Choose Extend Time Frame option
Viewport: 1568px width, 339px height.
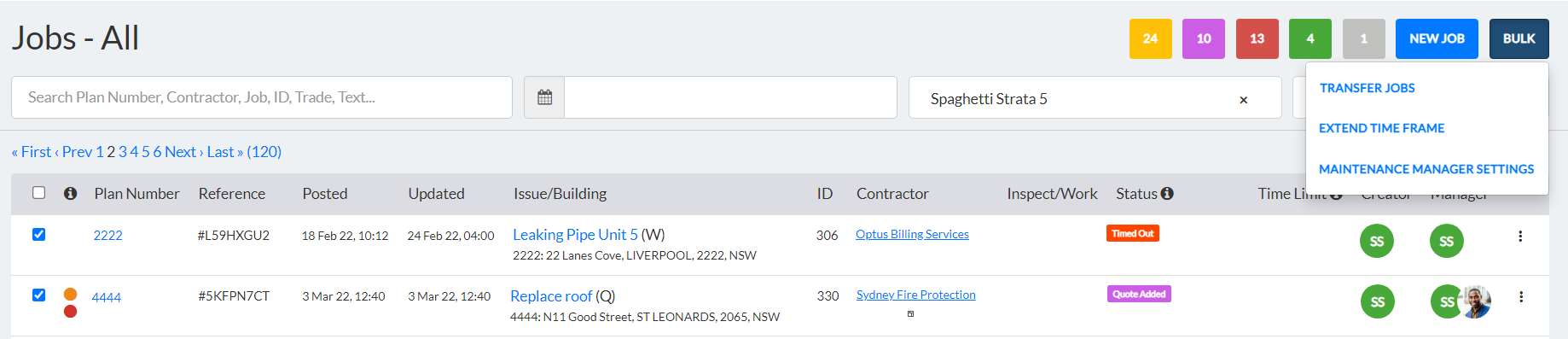click(1382, 128)
